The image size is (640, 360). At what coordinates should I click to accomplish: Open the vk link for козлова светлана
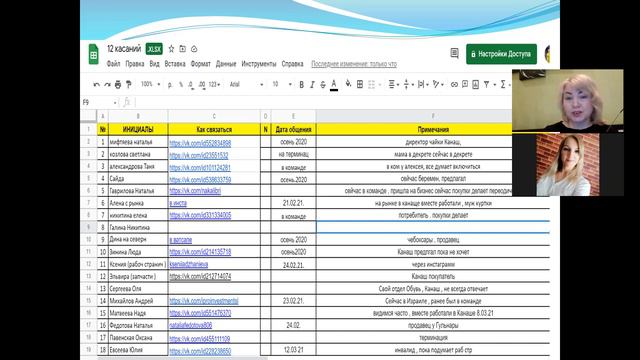(199, 155)
